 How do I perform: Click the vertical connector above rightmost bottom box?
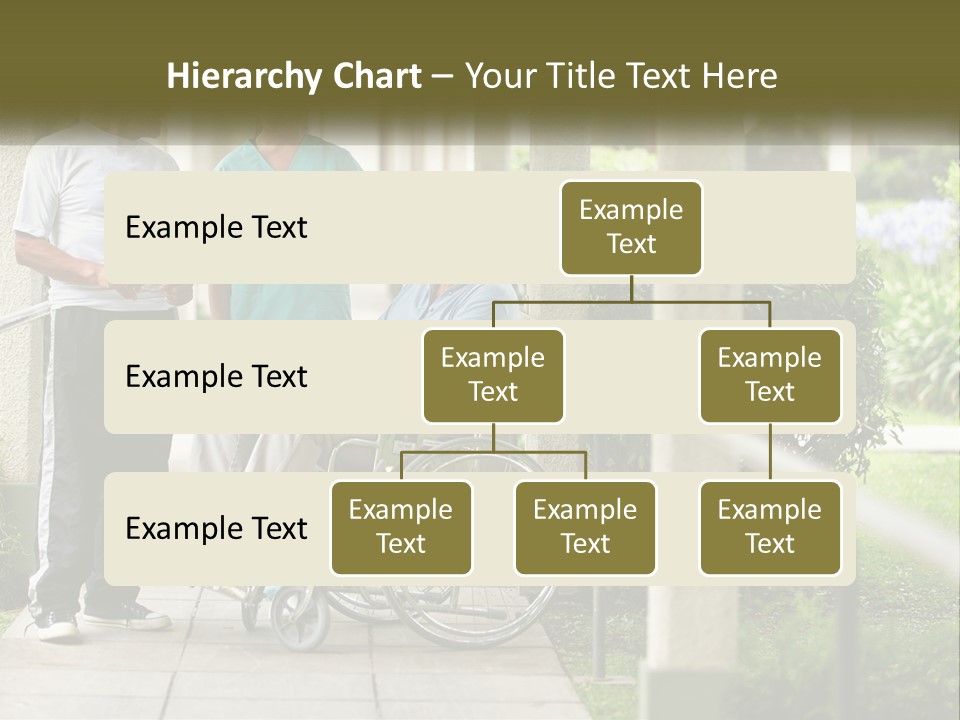point(770,455)
